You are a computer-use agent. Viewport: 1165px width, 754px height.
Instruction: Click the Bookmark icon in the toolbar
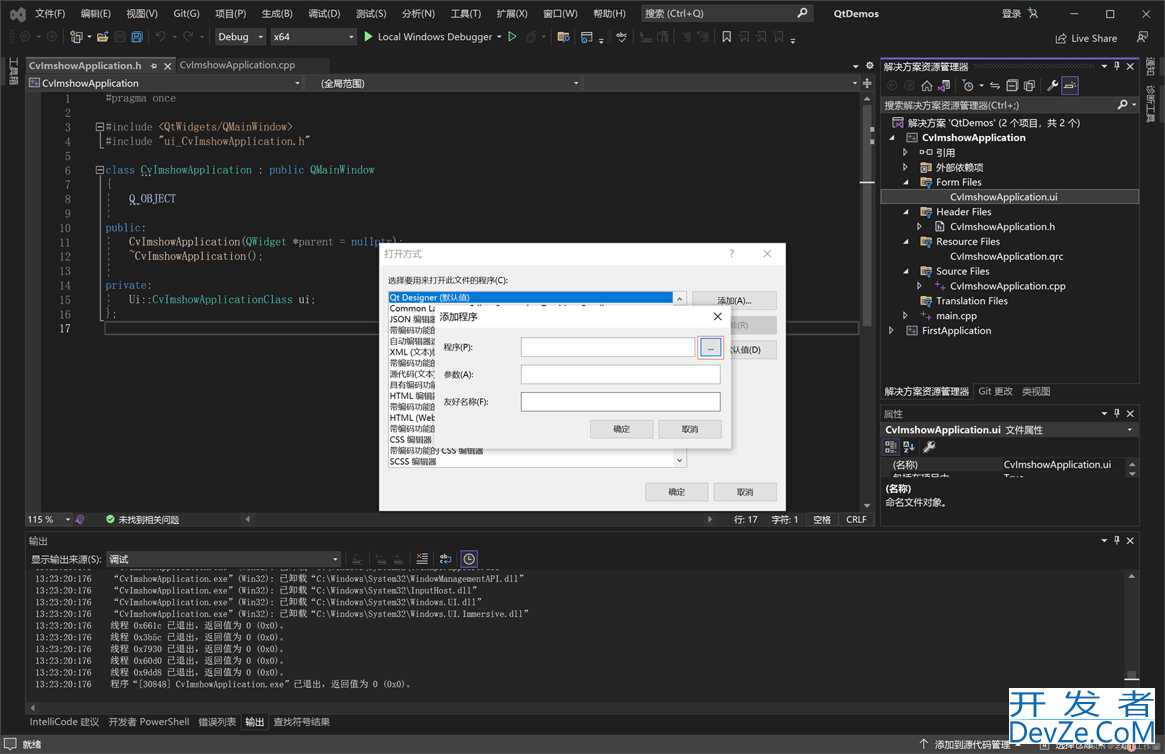click(727, 36)
